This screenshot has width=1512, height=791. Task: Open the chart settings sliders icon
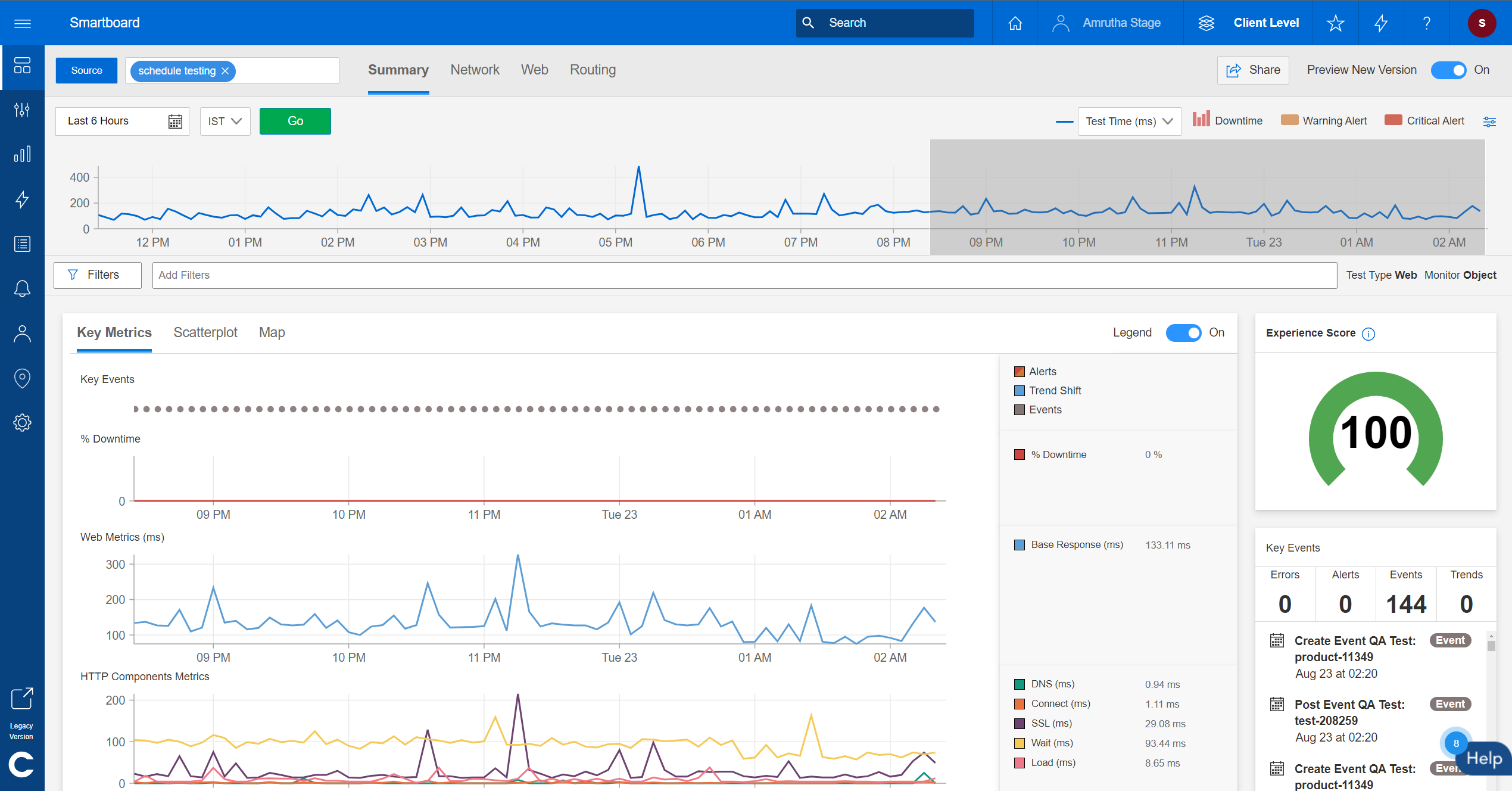pyautogui.click(x=1489, y=122)
